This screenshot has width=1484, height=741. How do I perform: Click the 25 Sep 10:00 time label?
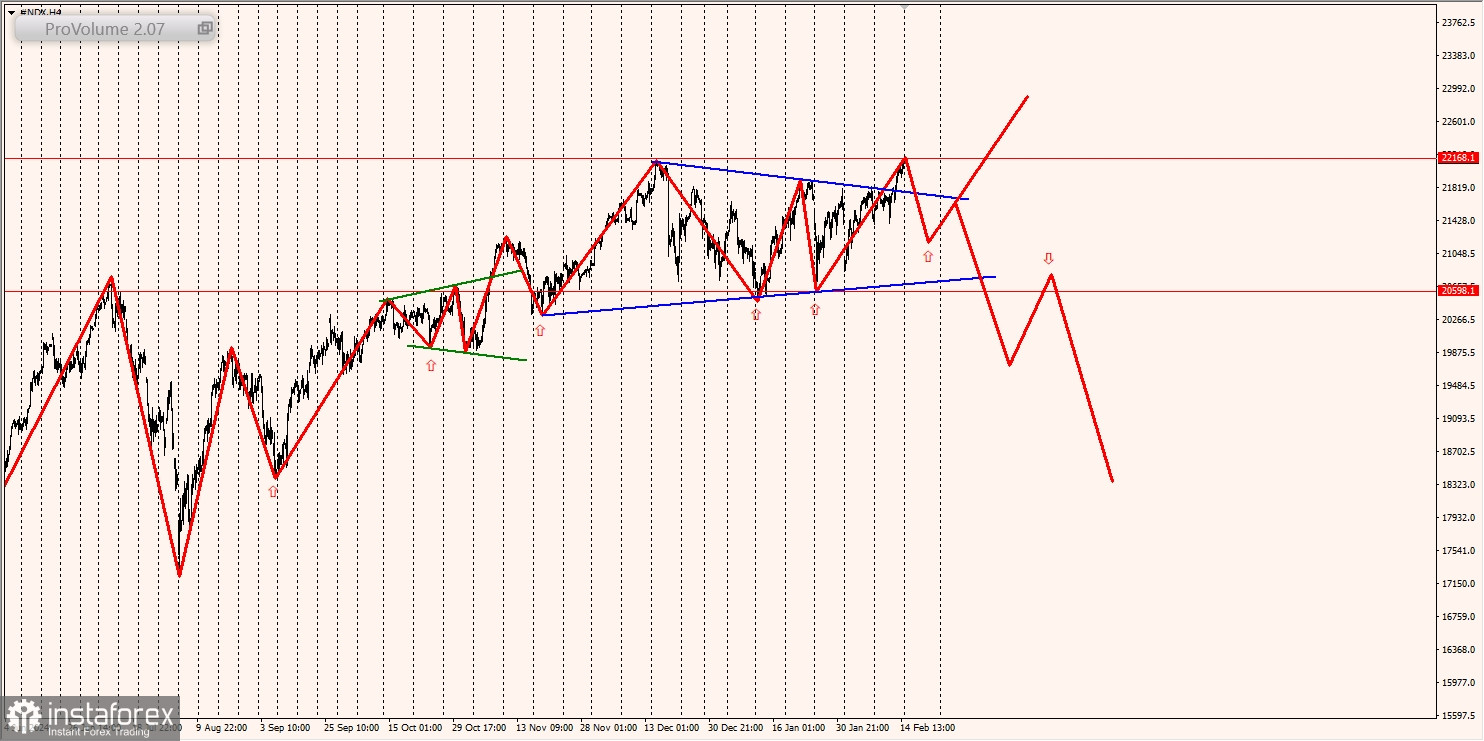pos(351,728)
